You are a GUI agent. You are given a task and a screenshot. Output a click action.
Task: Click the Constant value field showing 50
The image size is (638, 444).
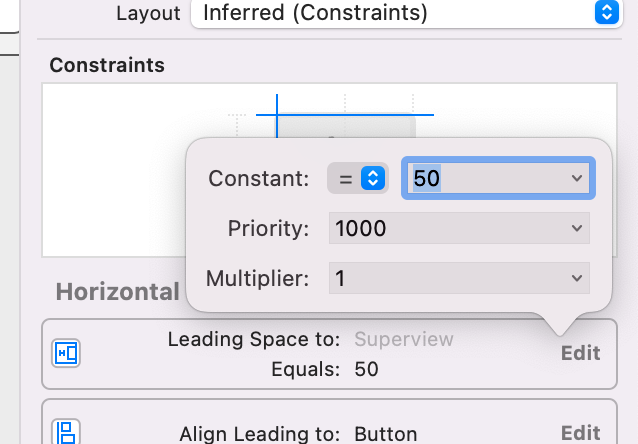coord(484,179)
